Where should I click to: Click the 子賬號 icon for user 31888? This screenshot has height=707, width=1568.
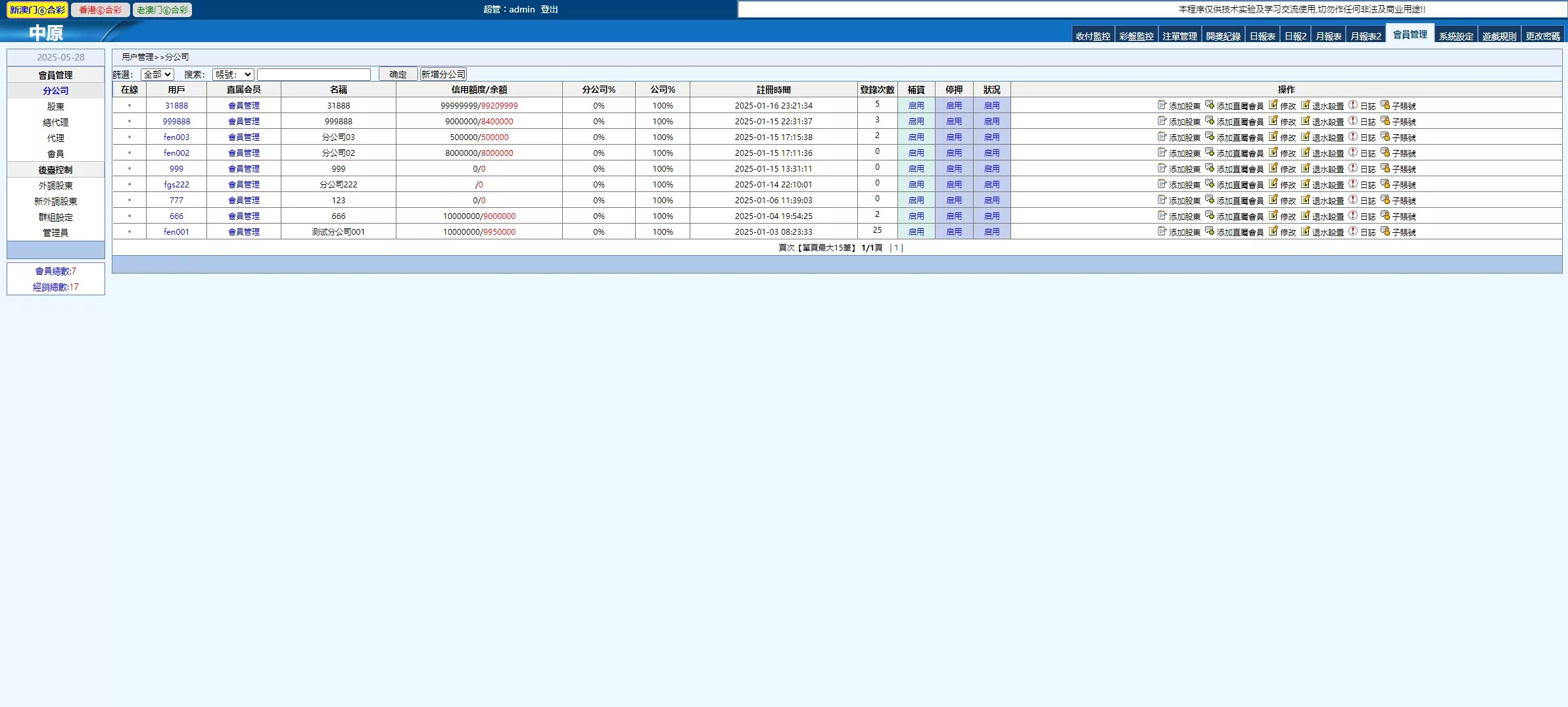1385,105
